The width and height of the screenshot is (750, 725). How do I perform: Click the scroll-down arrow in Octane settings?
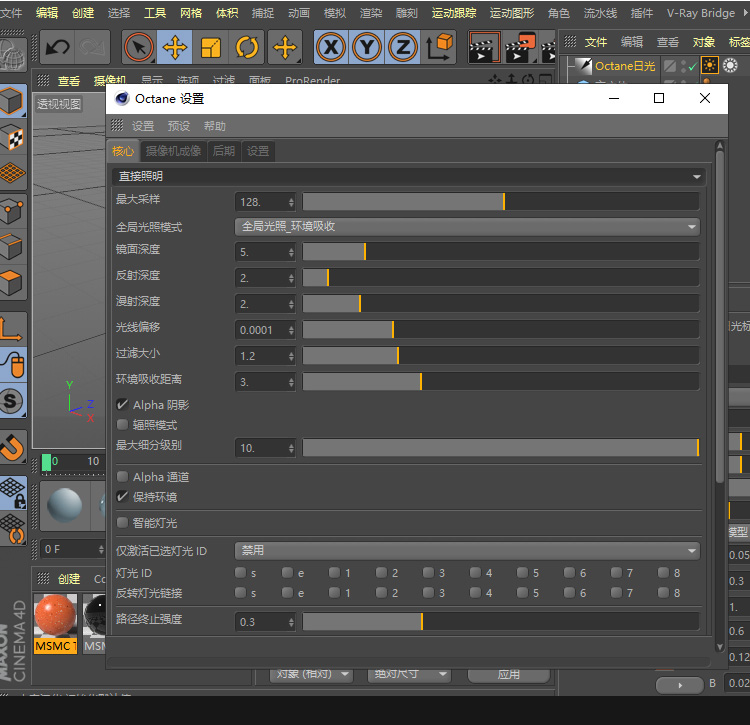(719, 647)
